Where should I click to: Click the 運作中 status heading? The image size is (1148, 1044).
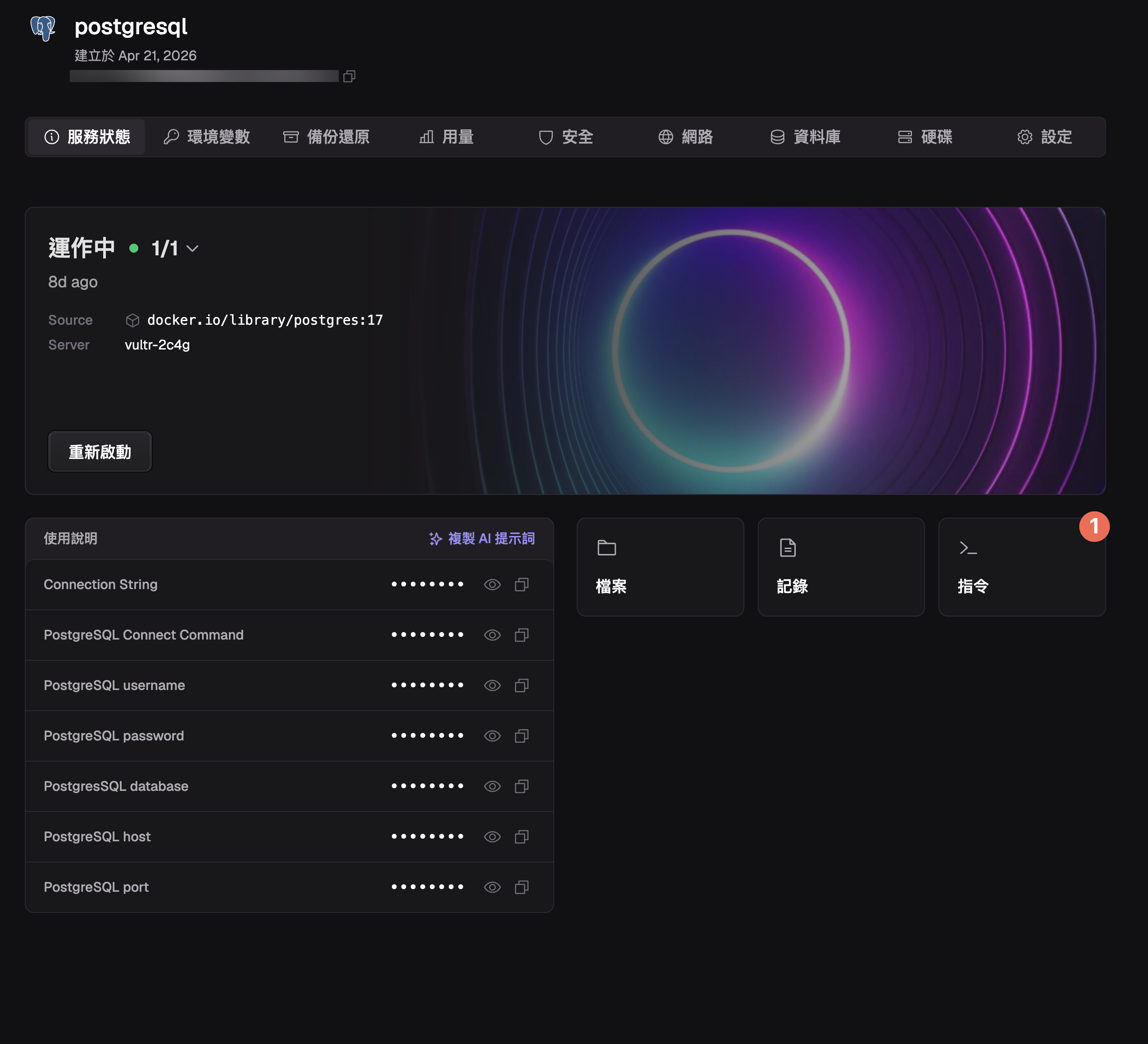point(82,249)
